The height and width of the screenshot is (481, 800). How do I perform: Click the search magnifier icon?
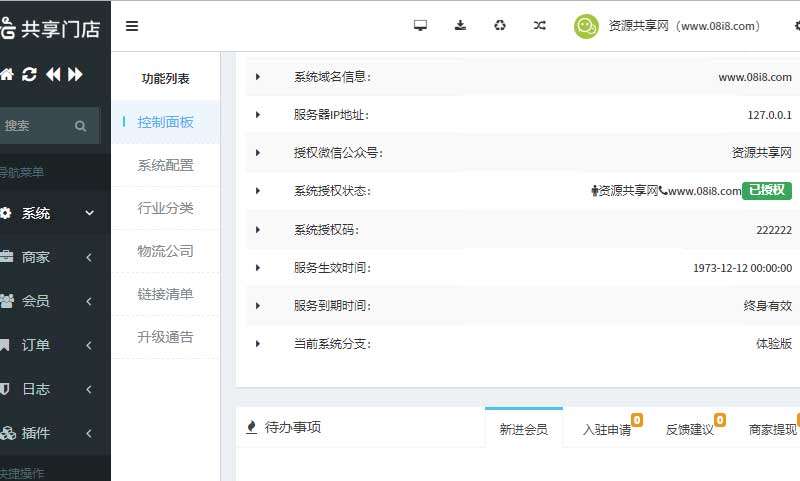pos(80,125)
